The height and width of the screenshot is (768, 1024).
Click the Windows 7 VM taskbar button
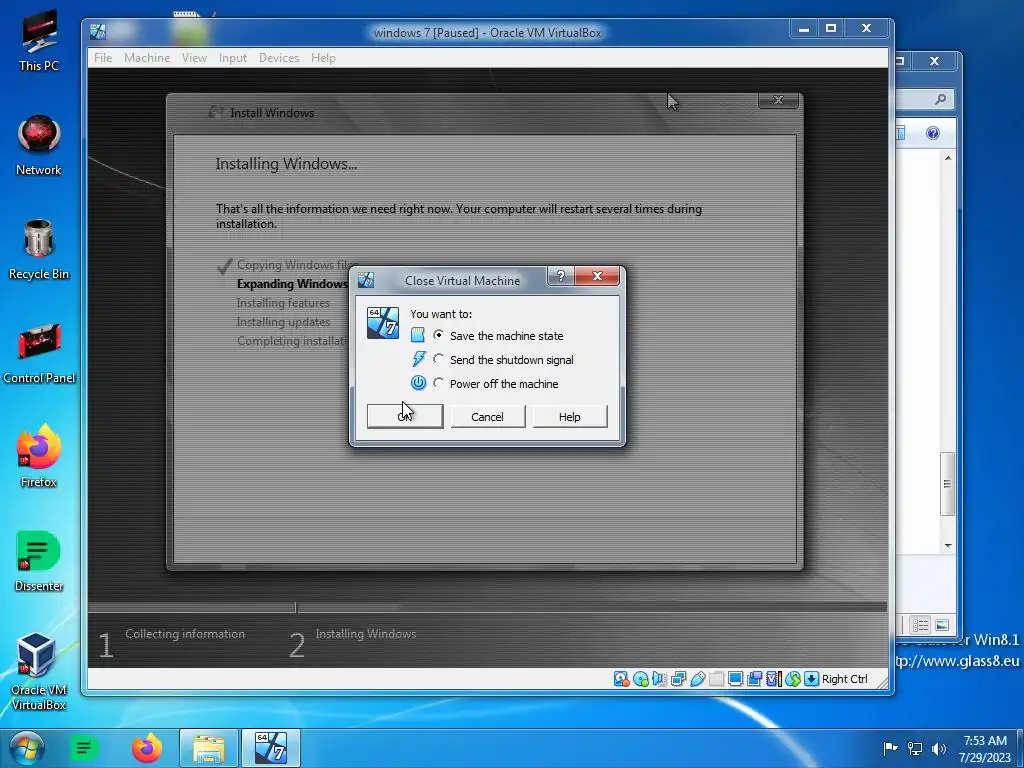coord(271,748)
